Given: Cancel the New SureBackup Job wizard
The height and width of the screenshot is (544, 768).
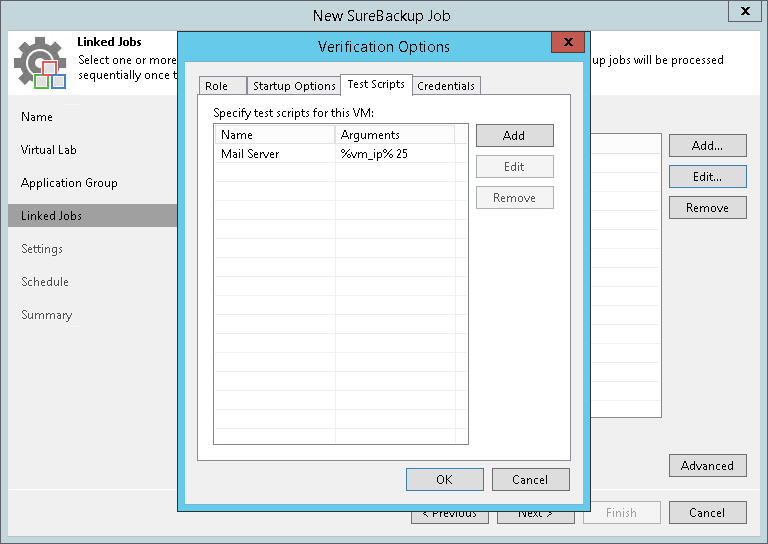Looking at the screenshot, I should pos(707,513).
